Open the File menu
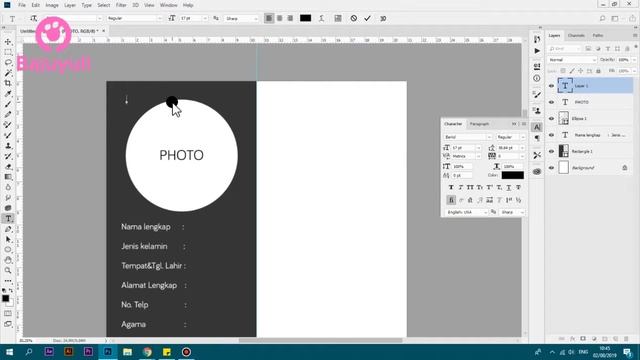The height and width of the screenshot is (360, 640). pyautogui.click(x=22, y=5)
